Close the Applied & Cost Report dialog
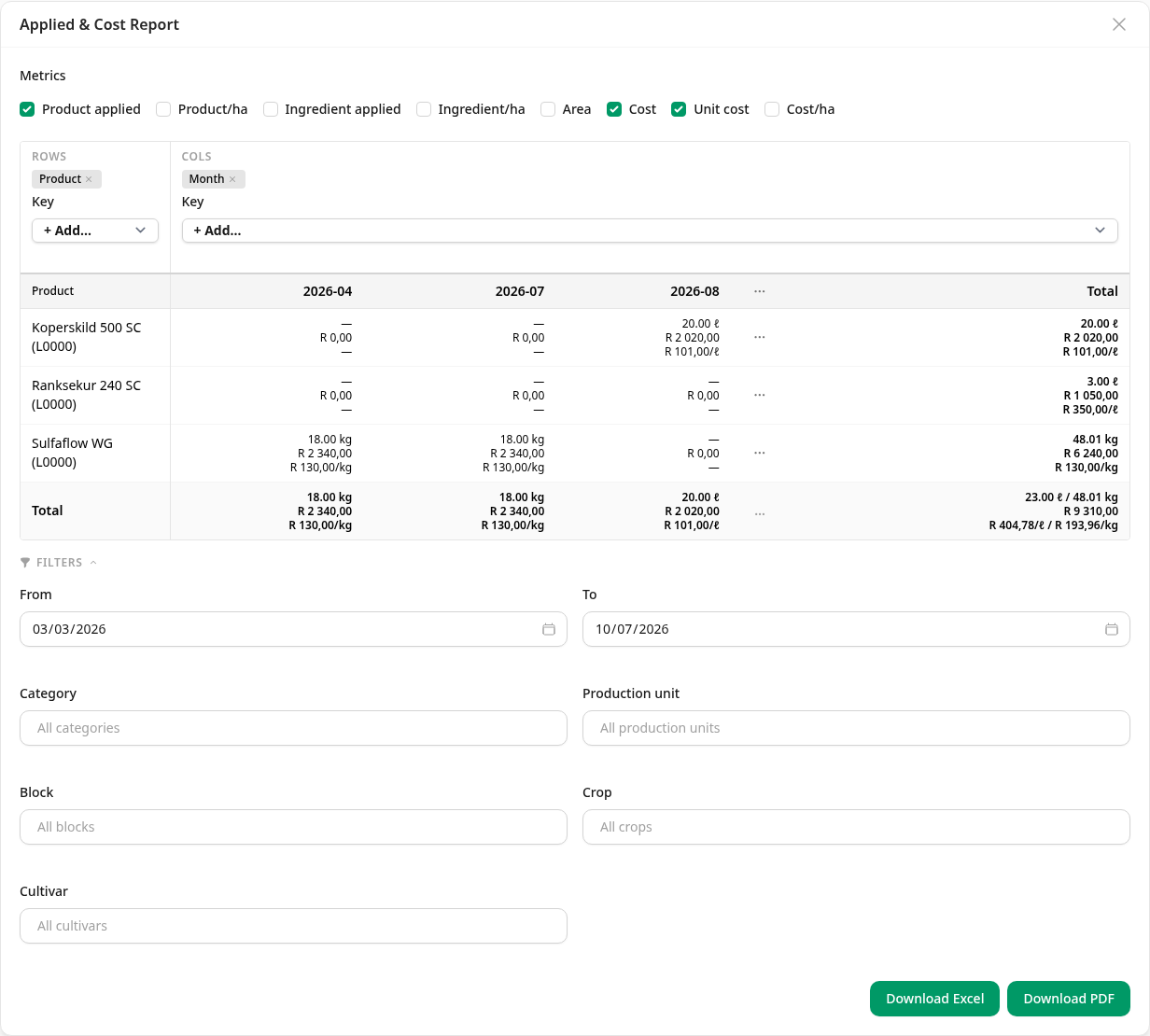The image size is (1150, 1036). pos(1119,24)
